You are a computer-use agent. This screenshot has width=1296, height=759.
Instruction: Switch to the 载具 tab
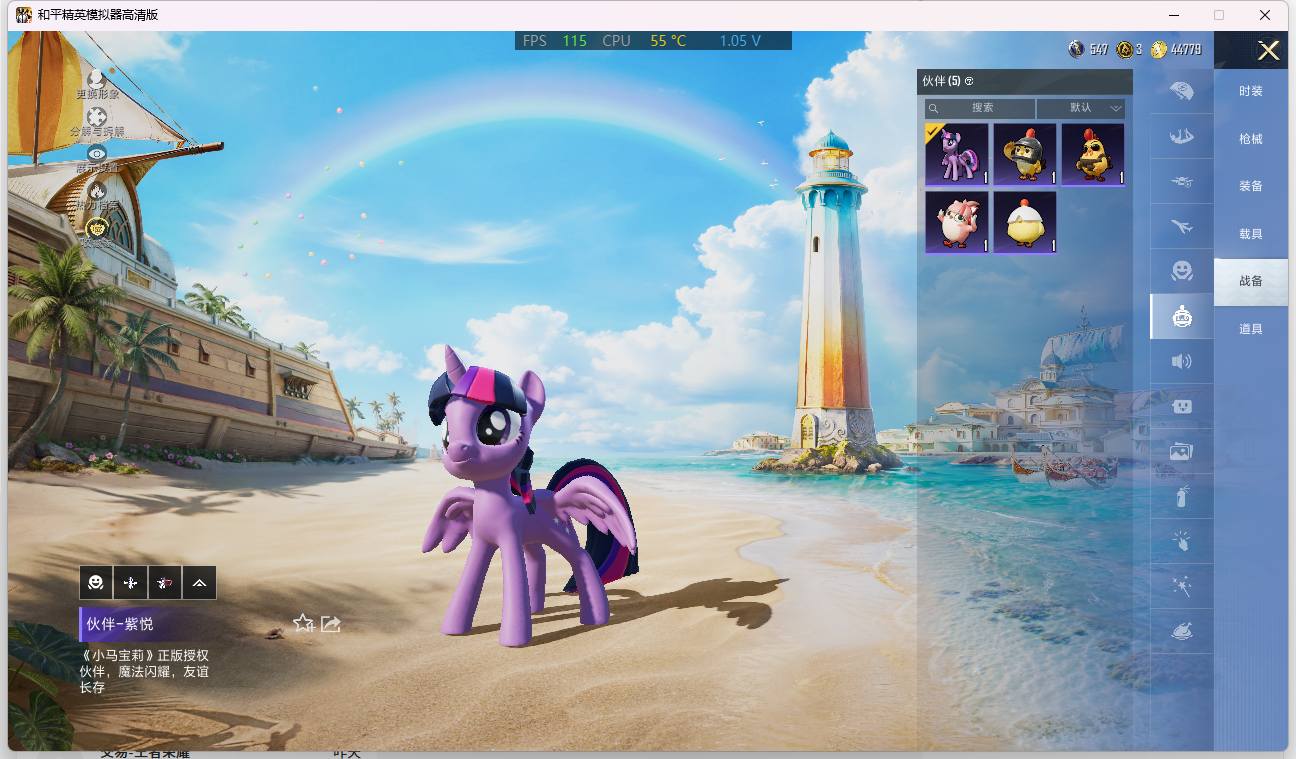1251,234
